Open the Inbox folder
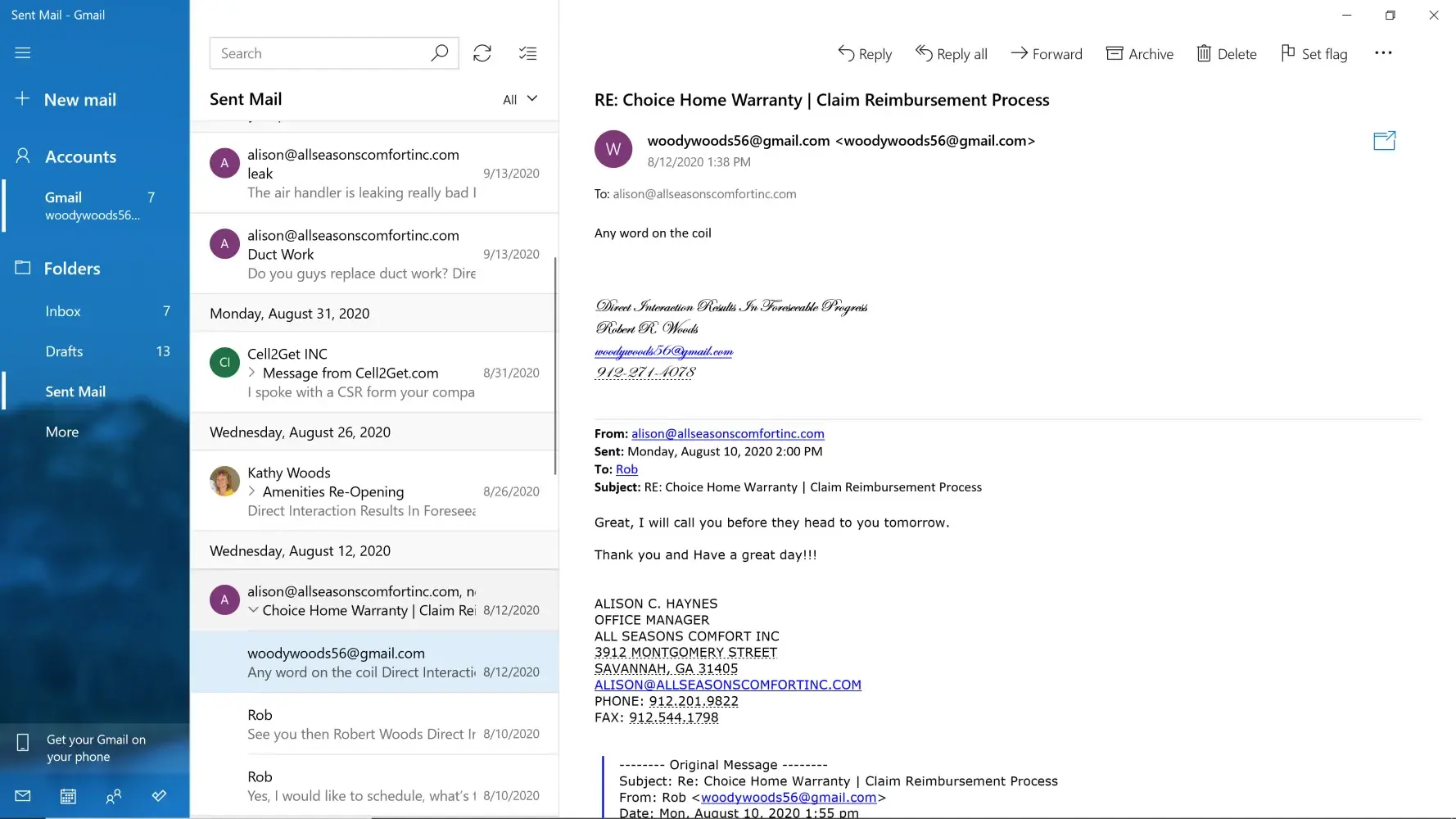The height and width of the screenshot is (819, 1456). [x=63, y=311]
